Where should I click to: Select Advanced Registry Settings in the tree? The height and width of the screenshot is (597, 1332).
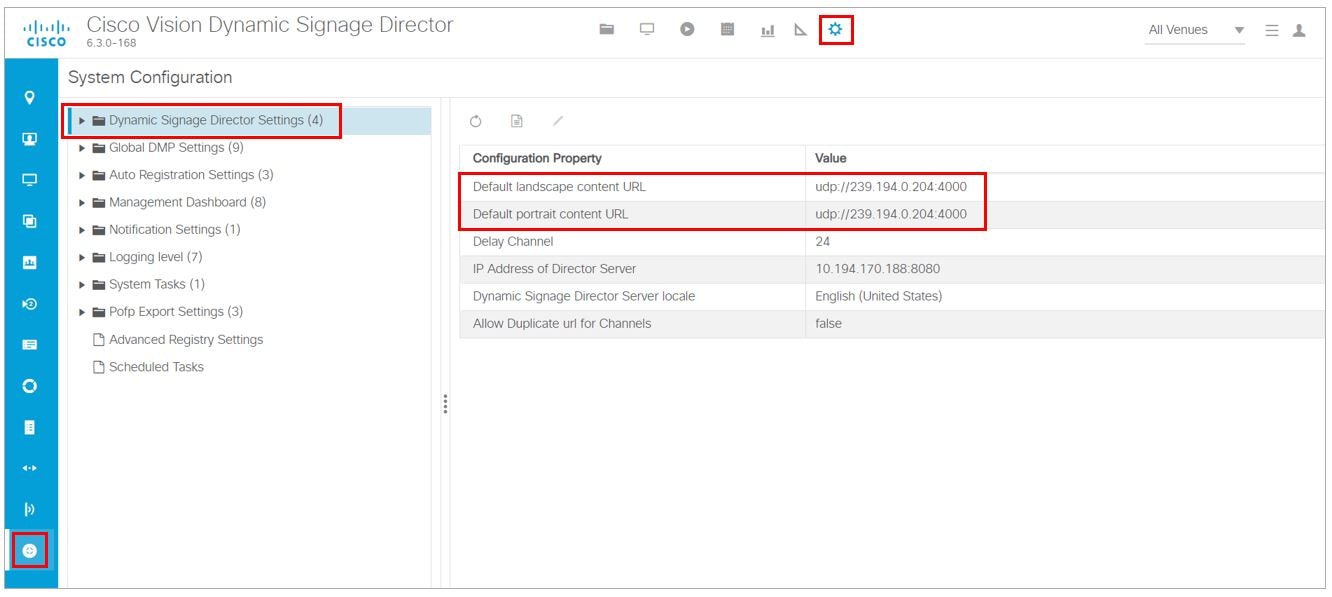(184, 339)
